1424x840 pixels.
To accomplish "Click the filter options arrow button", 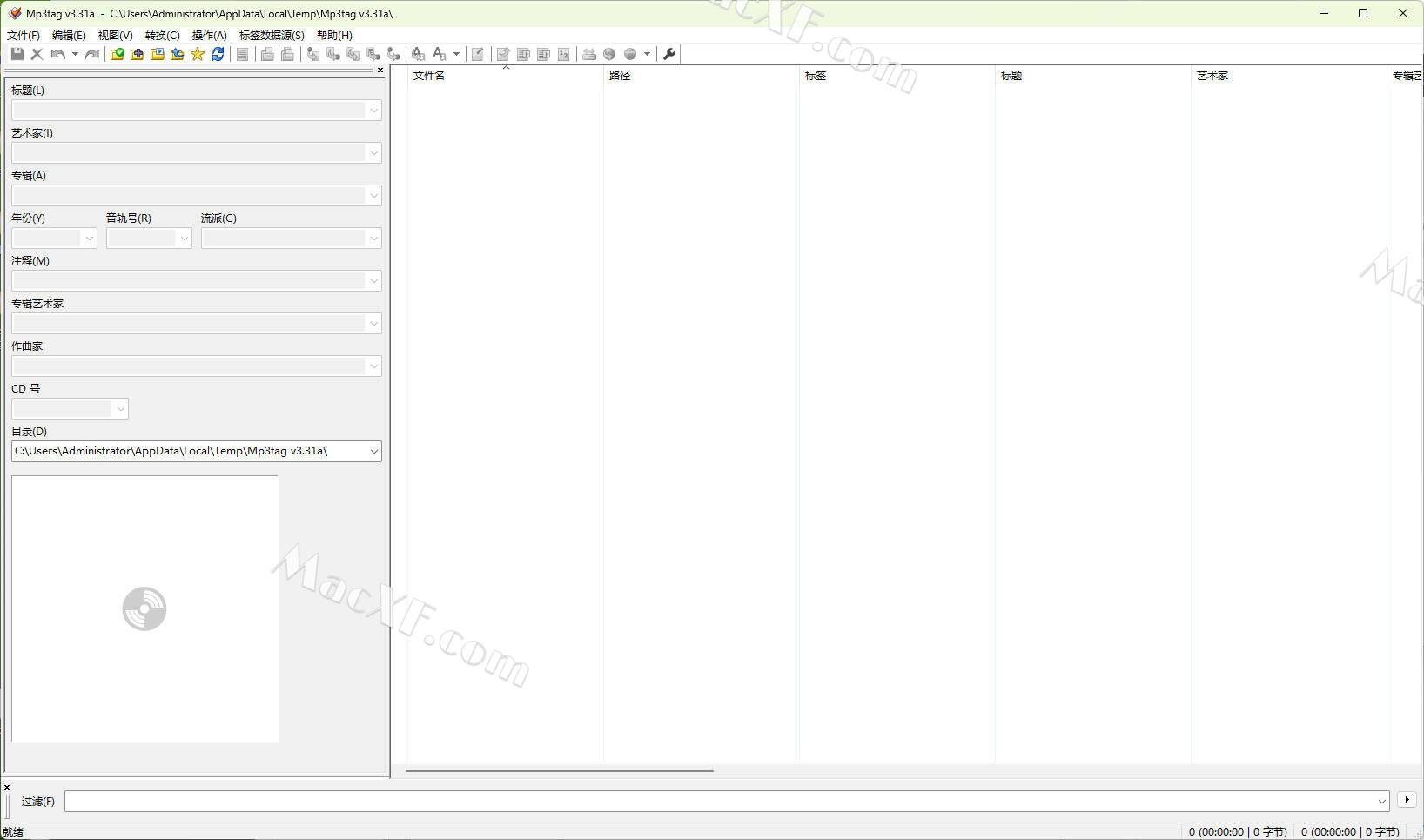I will tap(1407, 800).
